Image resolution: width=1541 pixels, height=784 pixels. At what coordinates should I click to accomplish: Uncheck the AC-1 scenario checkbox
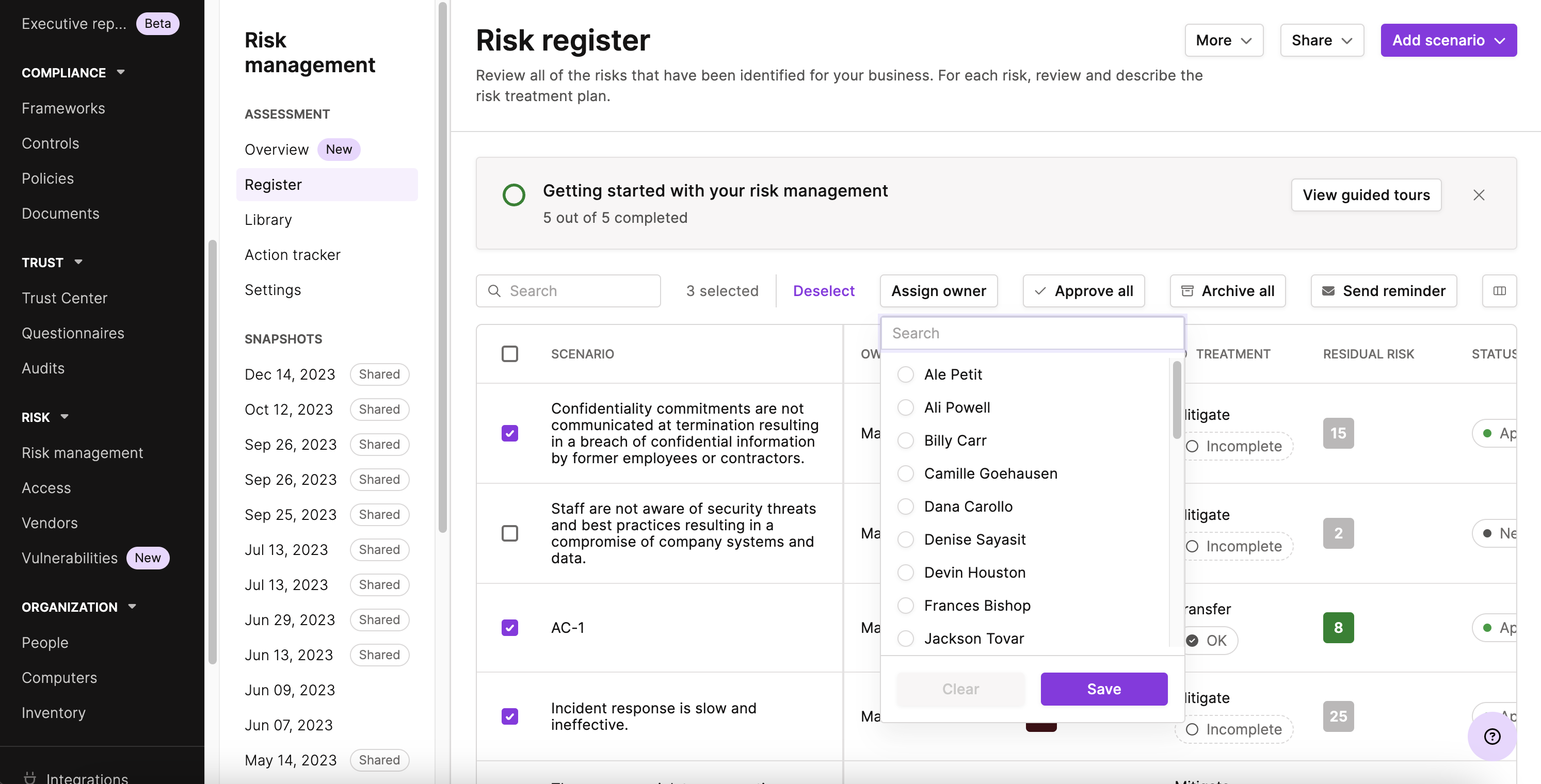pyautogui.click(x=510, y=627)
